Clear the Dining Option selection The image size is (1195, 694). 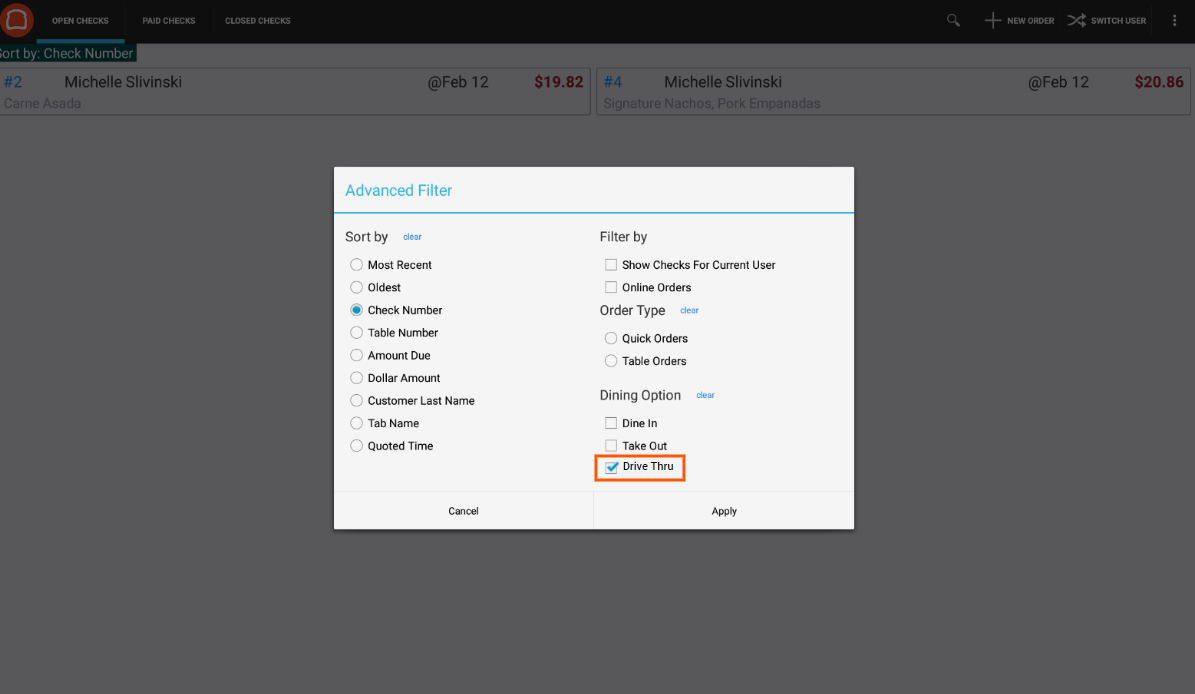(x=705, y=395)
